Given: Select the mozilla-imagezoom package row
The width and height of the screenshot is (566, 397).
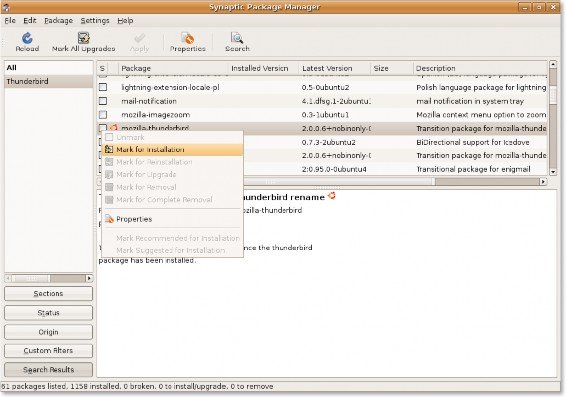Looking at the screenshot, I should (x=322, y=115).
